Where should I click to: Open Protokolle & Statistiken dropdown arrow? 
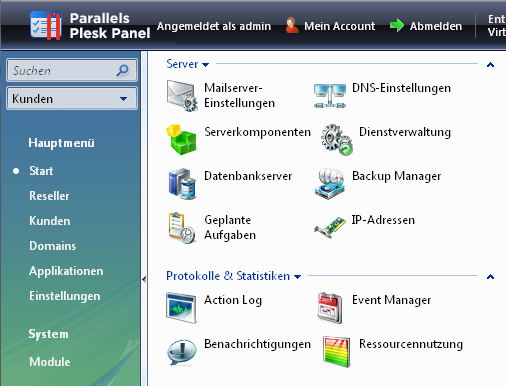298,276
